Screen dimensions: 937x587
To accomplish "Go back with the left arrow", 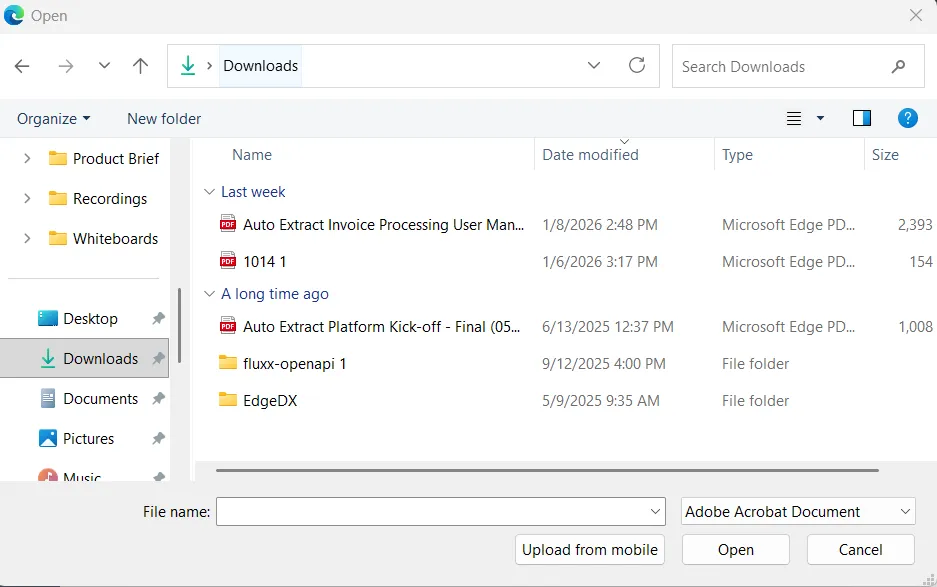I will tap(22, 66).
